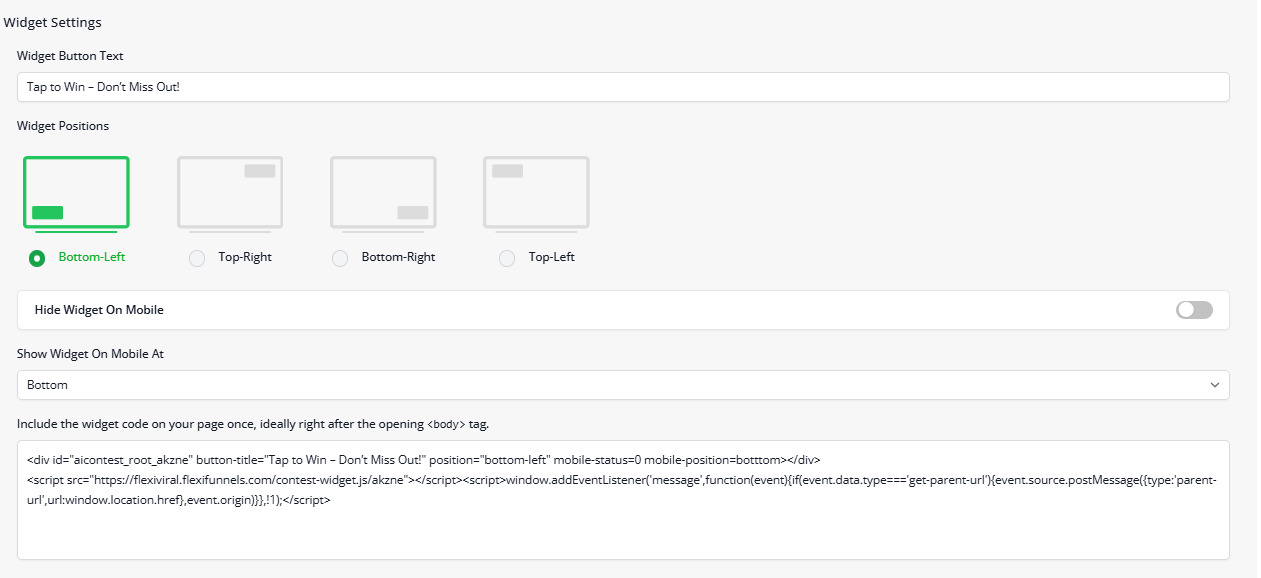Viewport: 1261px width, 578px height.
Task: Select the Top-Right position thumbnail
Action: 230,193
